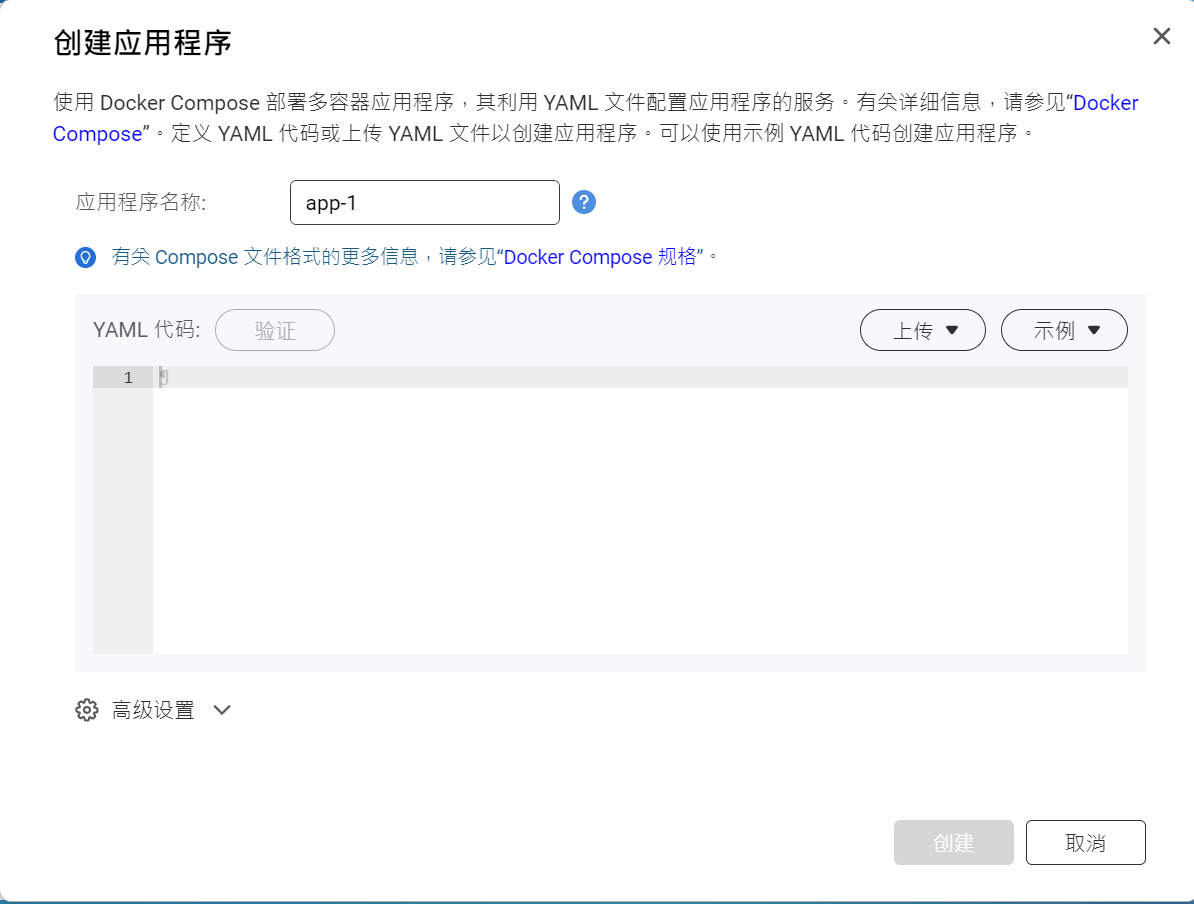1194x904 pixels.
Task: Focus the 应用程序名称 input field
Action: (x=424, y=203)
